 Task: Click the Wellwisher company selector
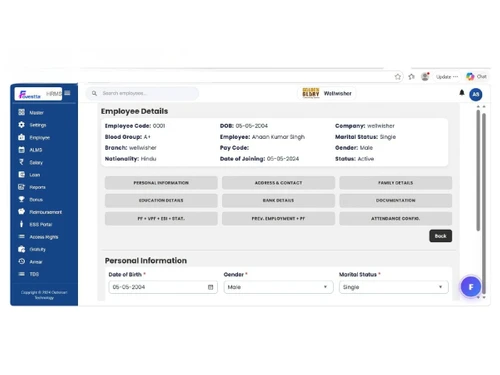pyautogui.click(x=327, y=93)
